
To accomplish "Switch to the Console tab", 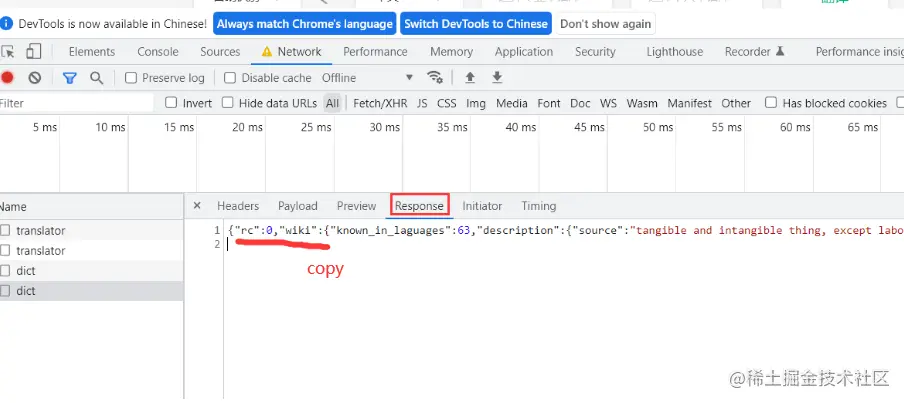I will (x=157, y=52).
